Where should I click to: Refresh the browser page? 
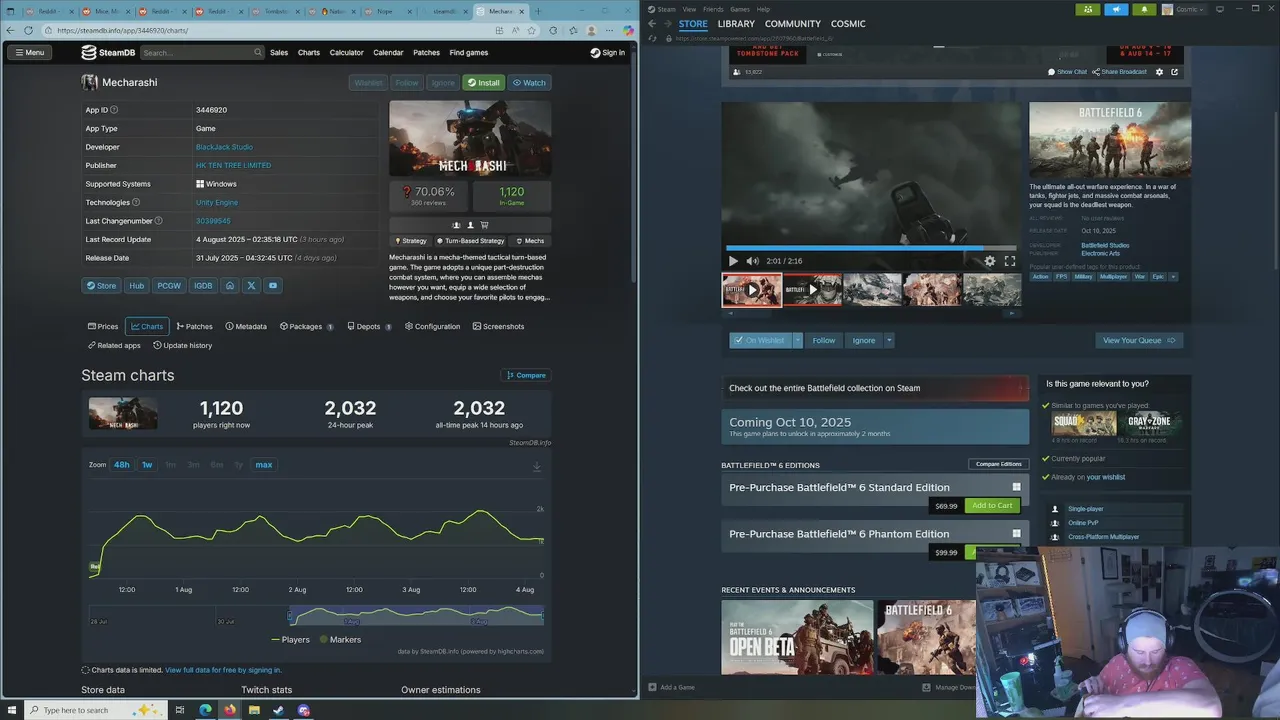(x=28, y=30)
